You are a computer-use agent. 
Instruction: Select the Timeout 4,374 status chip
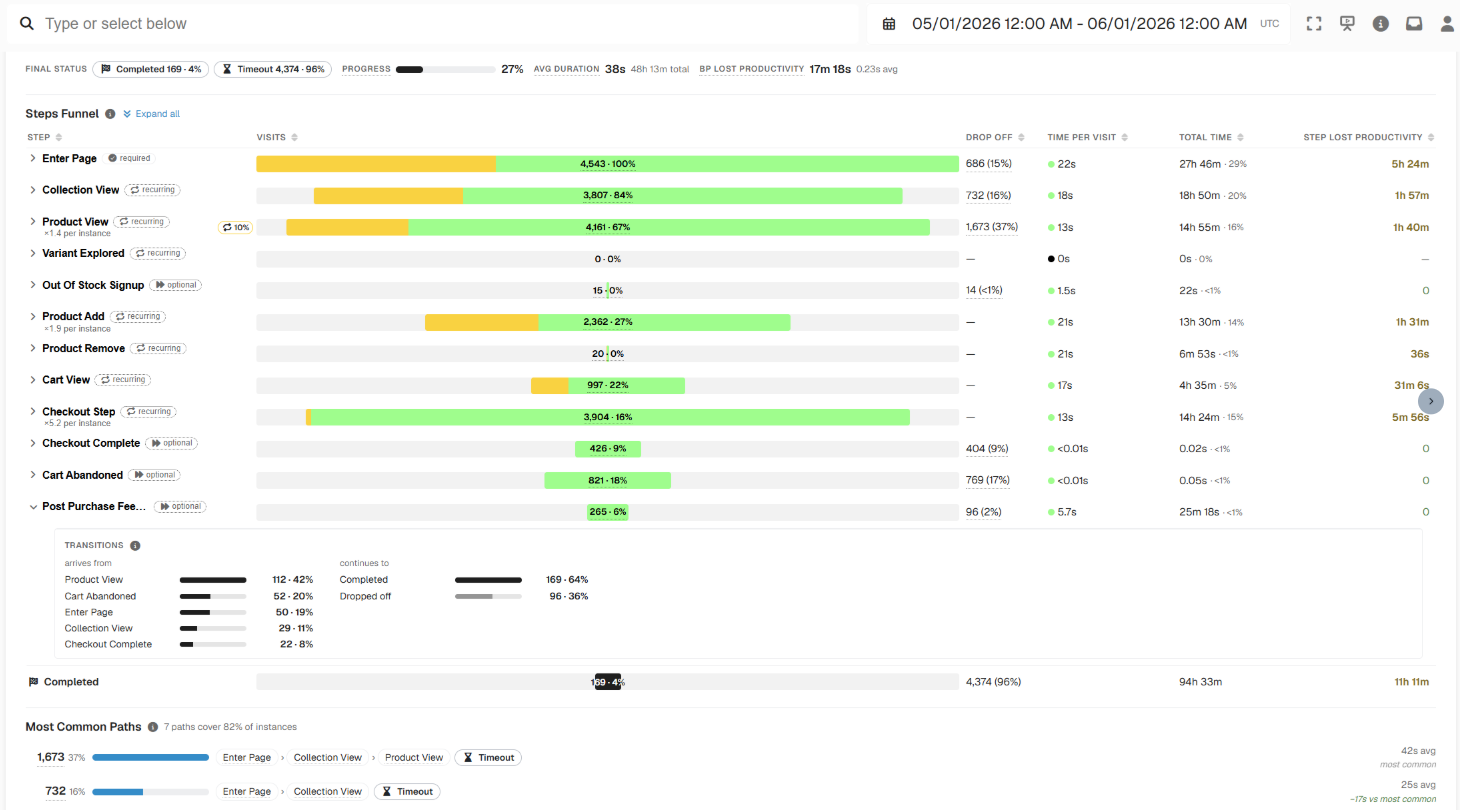click(x=273, y=70)
